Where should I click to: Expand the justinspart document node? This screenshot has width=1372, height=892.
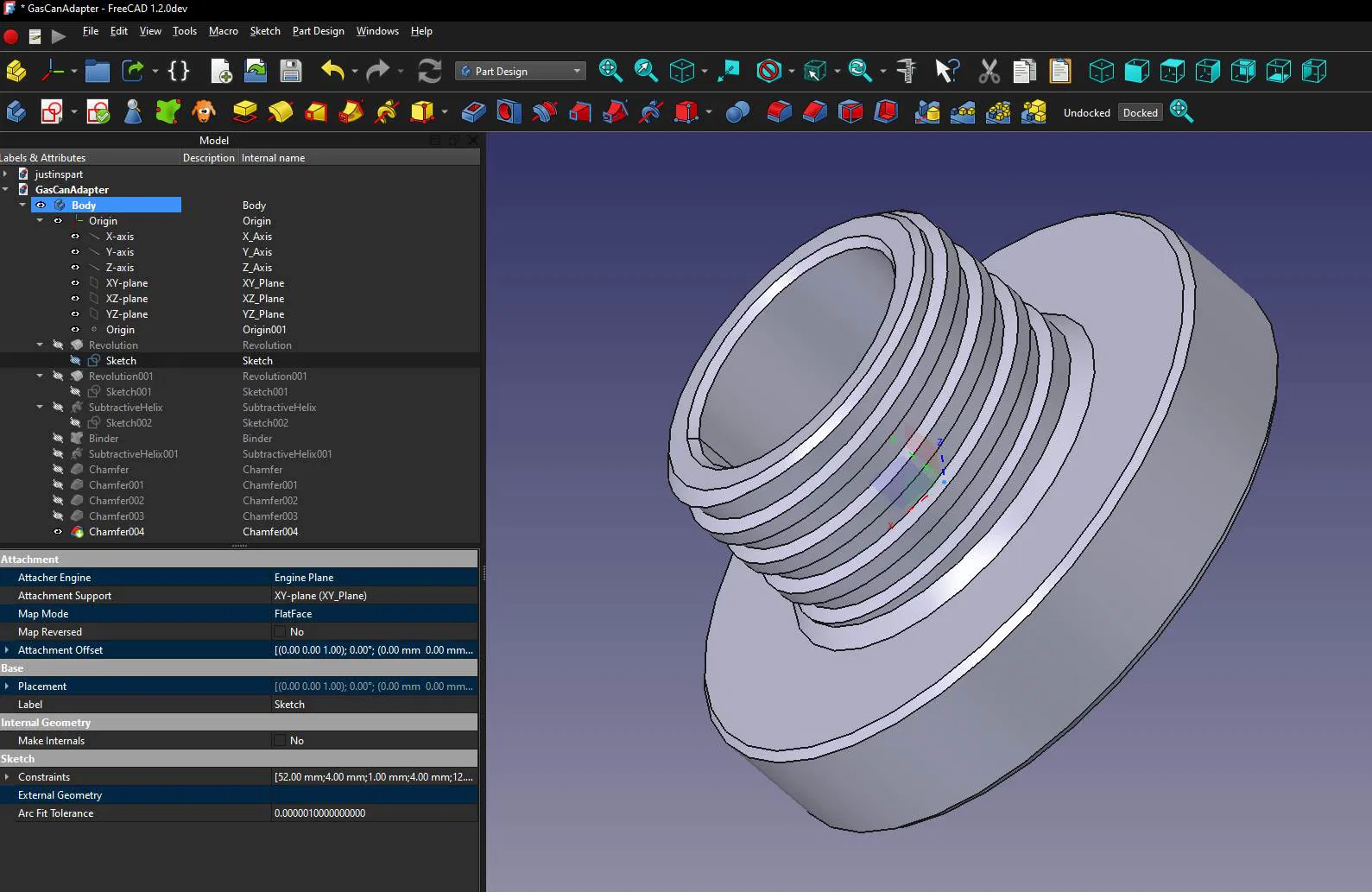click(x=5, y=174)
